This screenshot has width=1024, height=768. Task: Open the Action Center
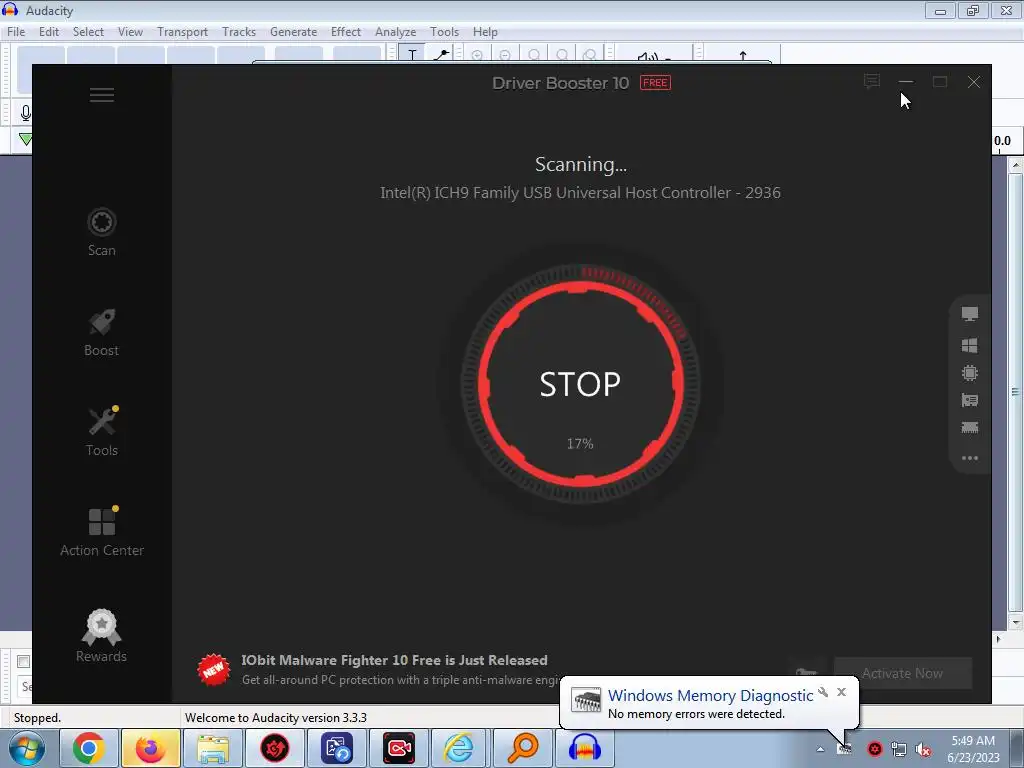click(x=102, y=532)
